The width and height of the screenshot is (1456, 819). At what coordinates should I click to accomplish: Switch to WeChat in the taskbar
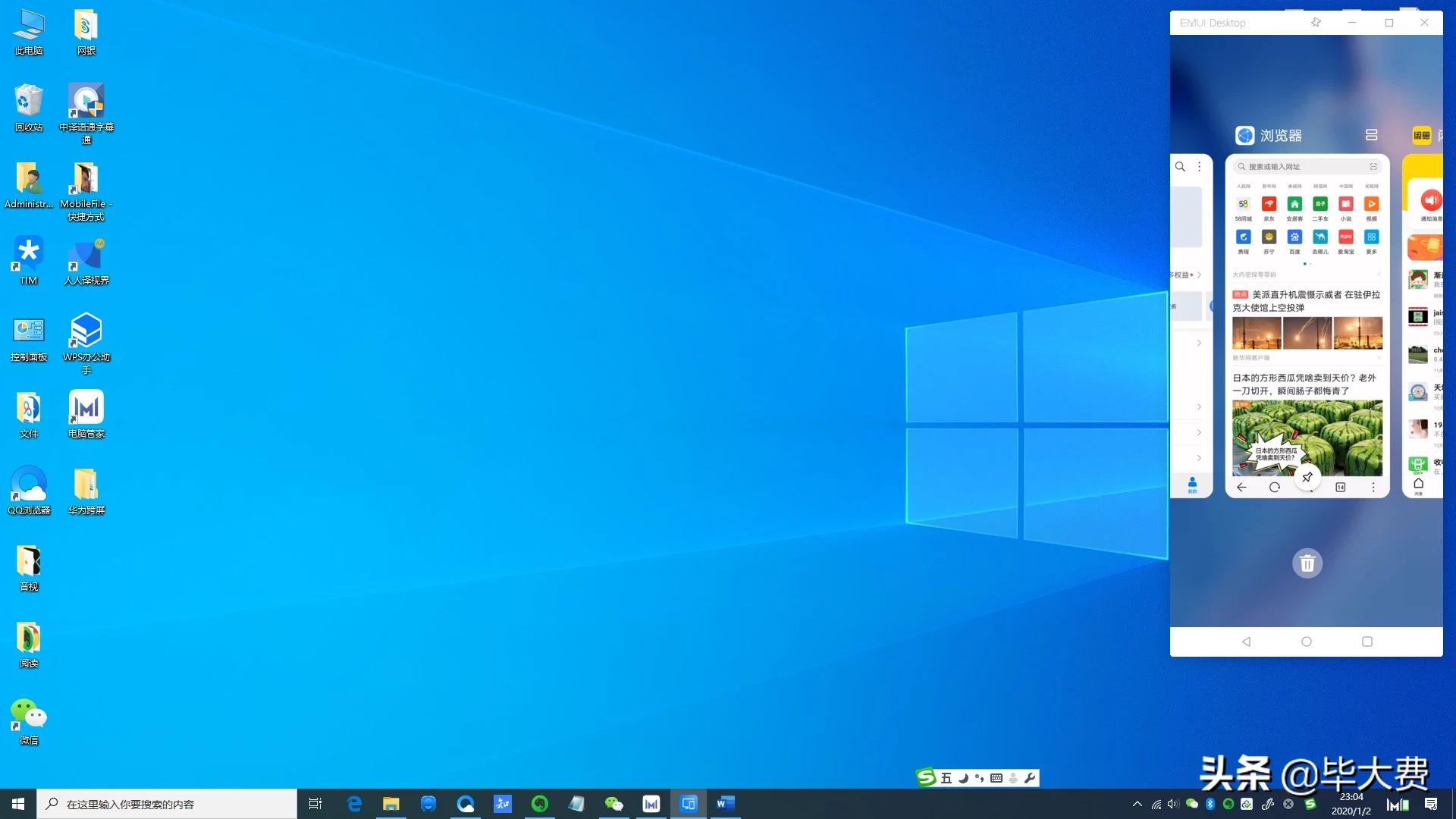pyautogui.click(x=613, y=804)
